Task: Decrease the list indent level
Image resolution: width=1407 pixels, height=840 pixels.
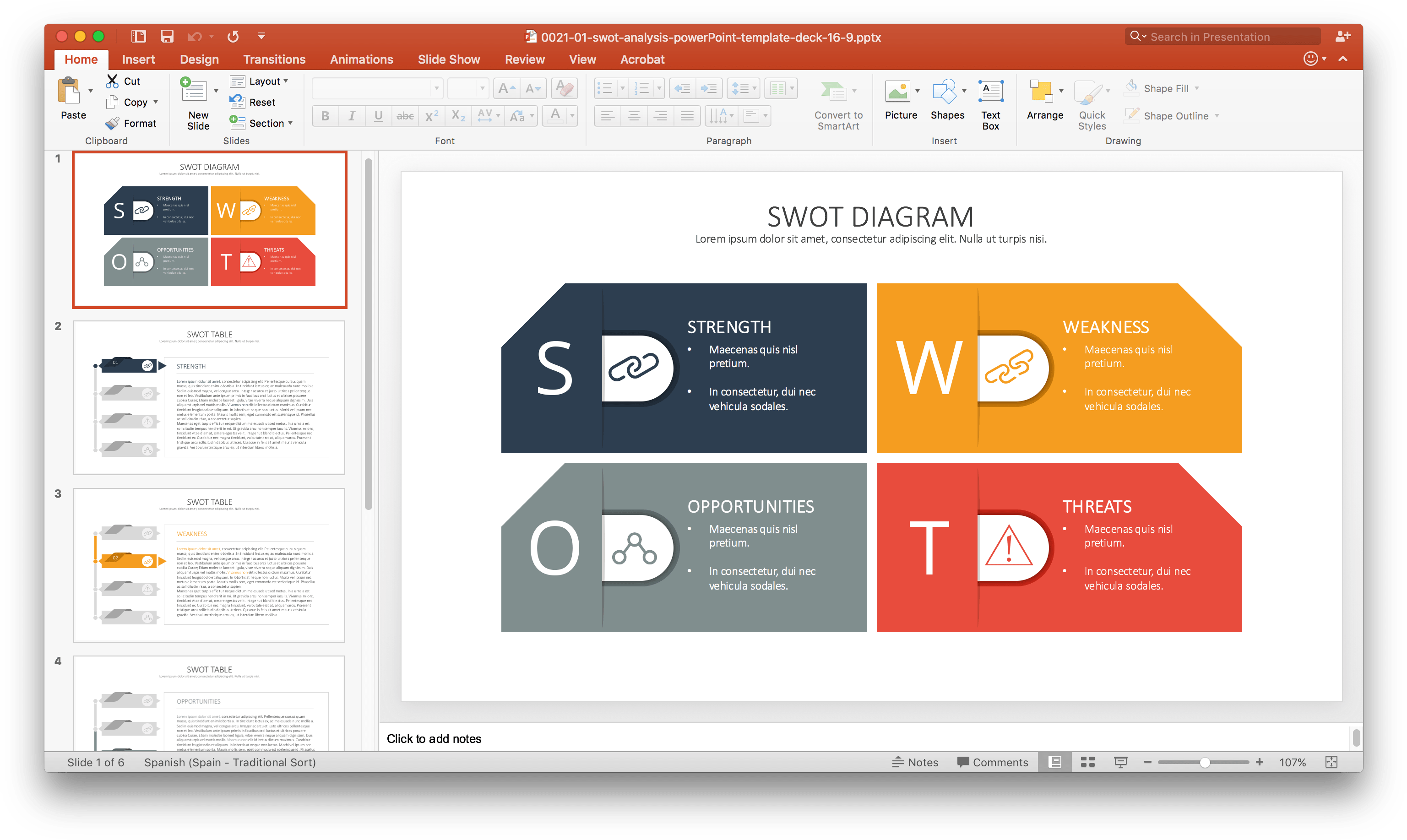Action: pos(682,88)
